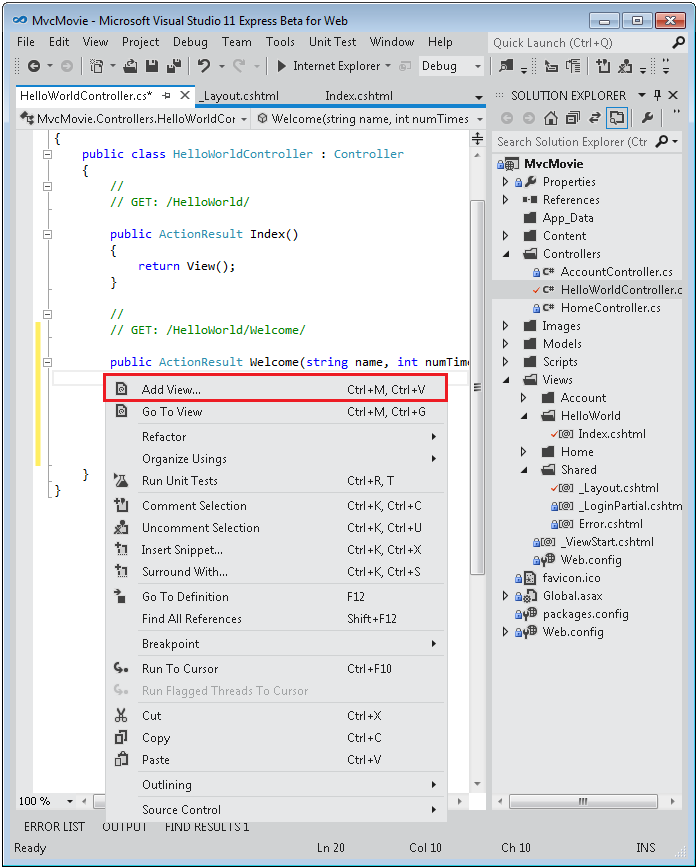Expand the Properties node in Solution Explorer
698x868 pixels.
pyautogui.click(x=505, y=182)
